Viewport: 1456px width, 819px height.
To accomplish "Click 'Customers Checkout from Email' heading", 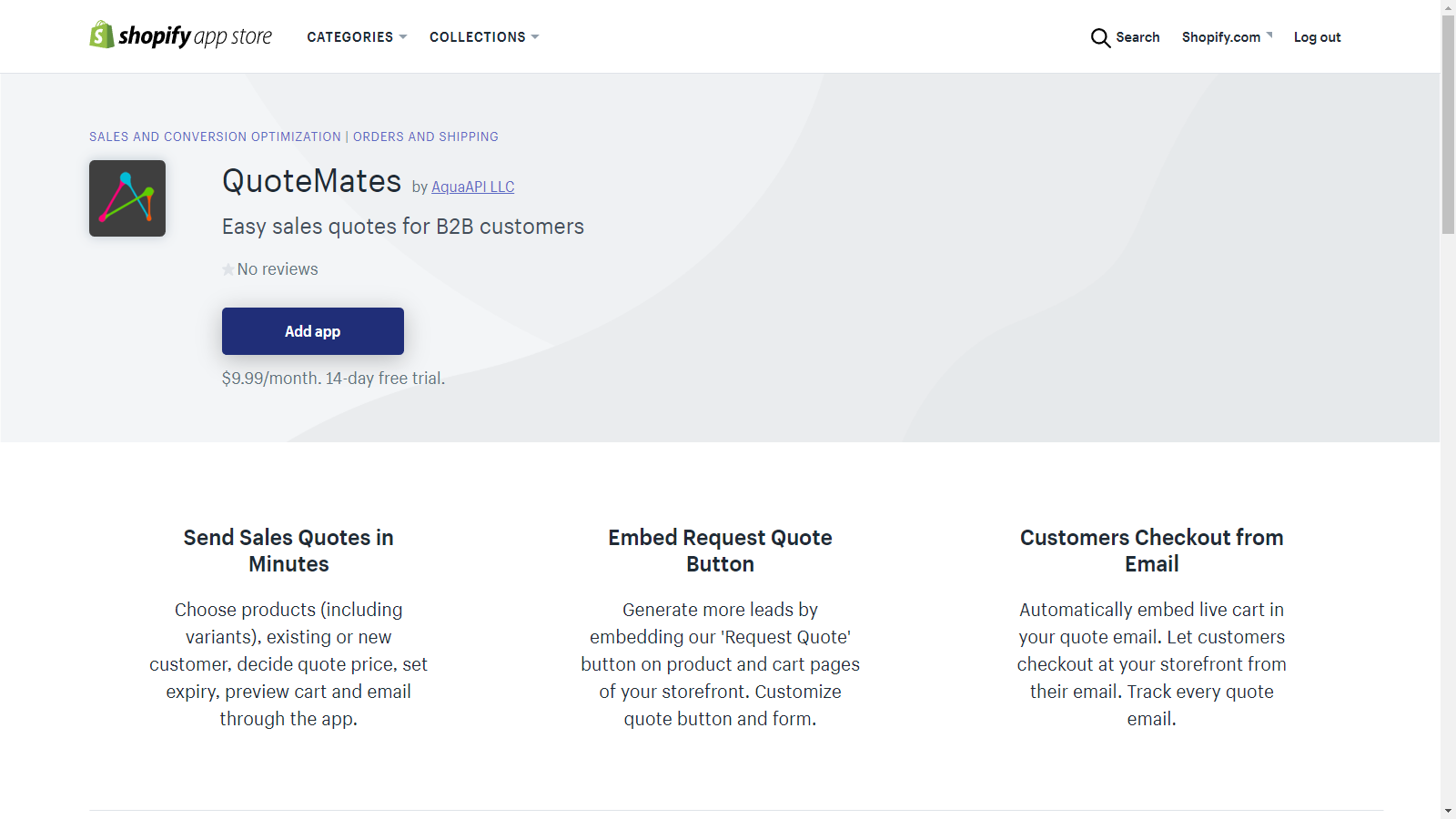I will (x=1151, y=551).
